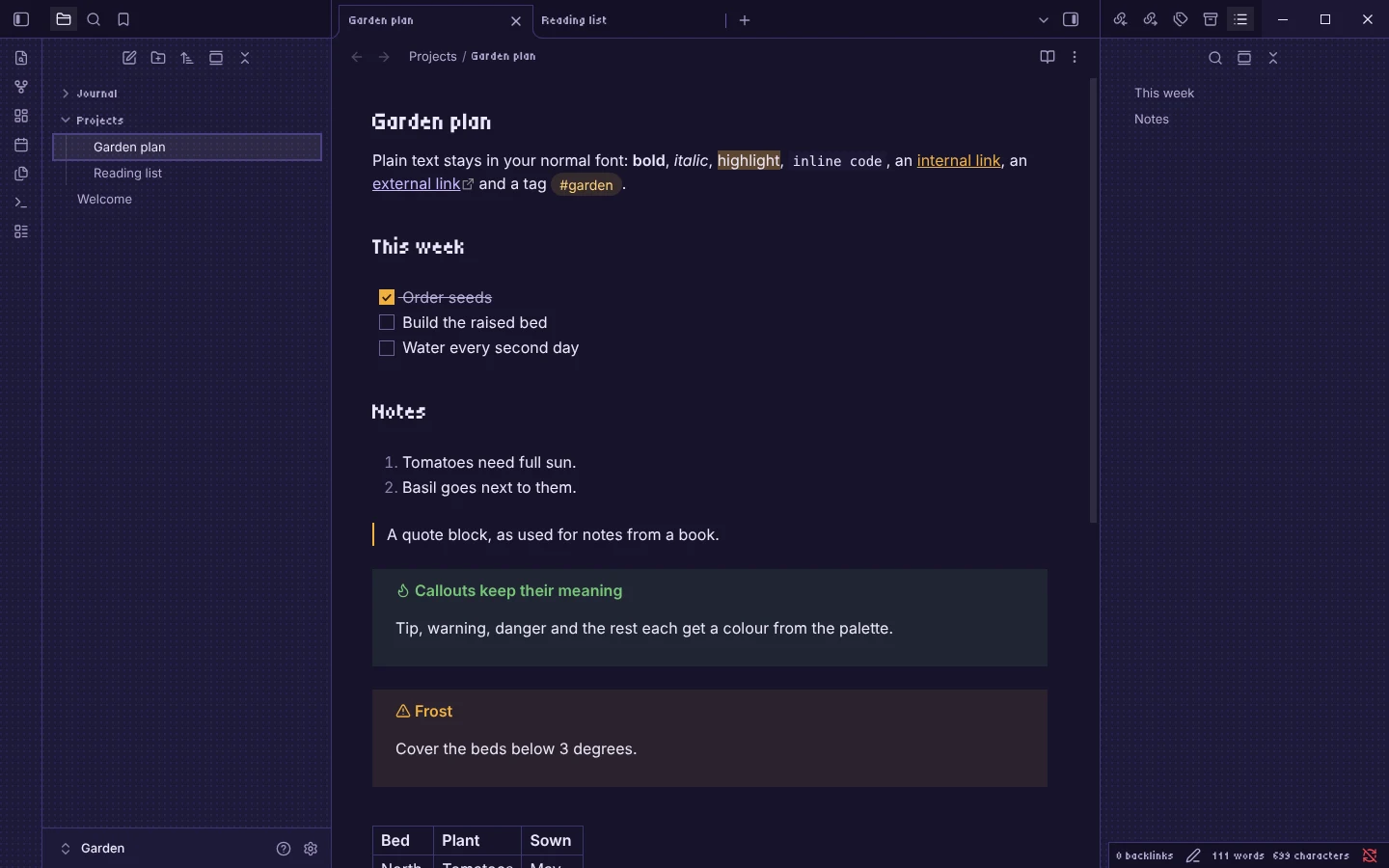Open the help icon beside the vault name
The width and height of the screenshot is (1389, 868).
click(x=284, y=849)
